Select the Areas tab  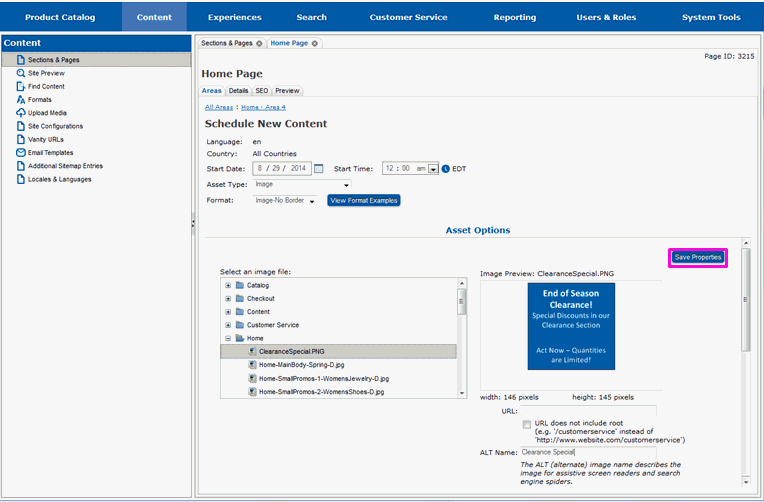click(x=212, y=91)
